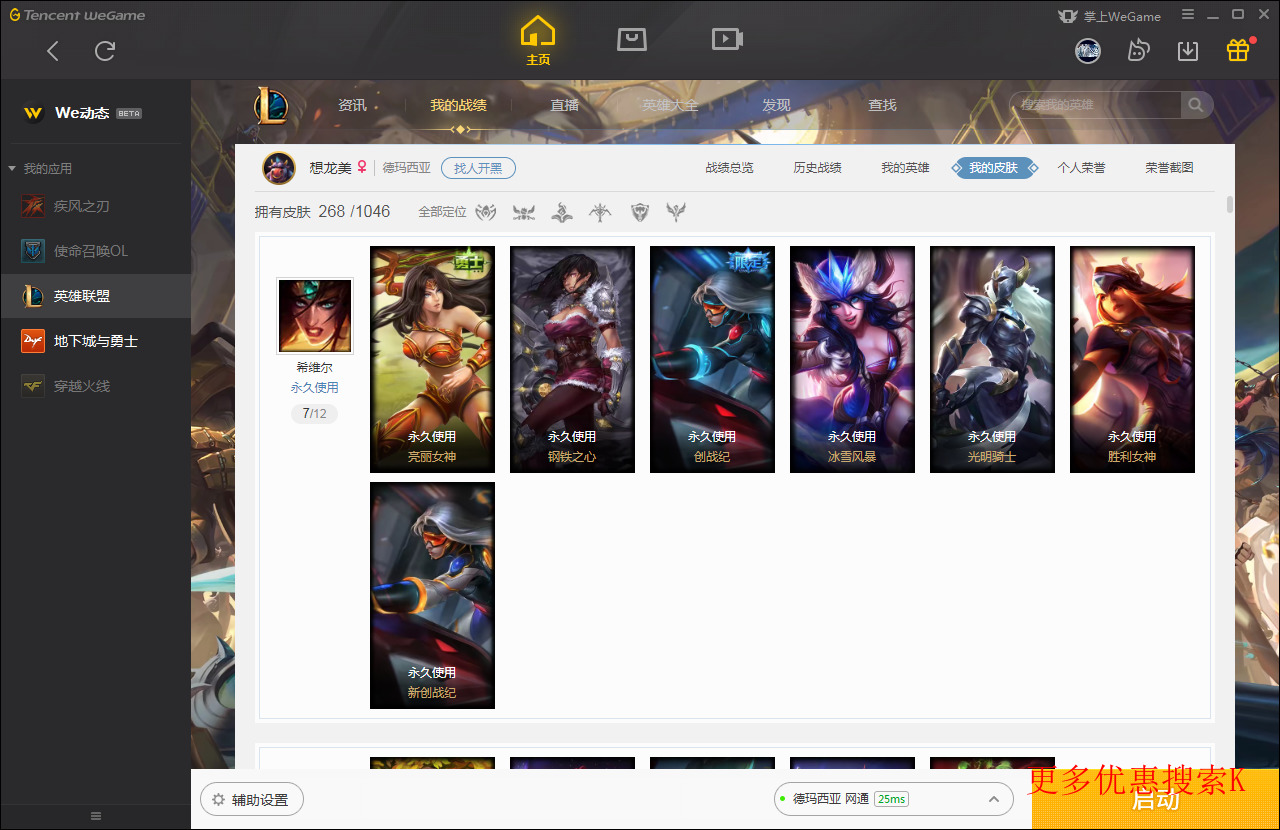Click the 7/12 skin count badge
The image size is (1280, 830).
[315, 413]
